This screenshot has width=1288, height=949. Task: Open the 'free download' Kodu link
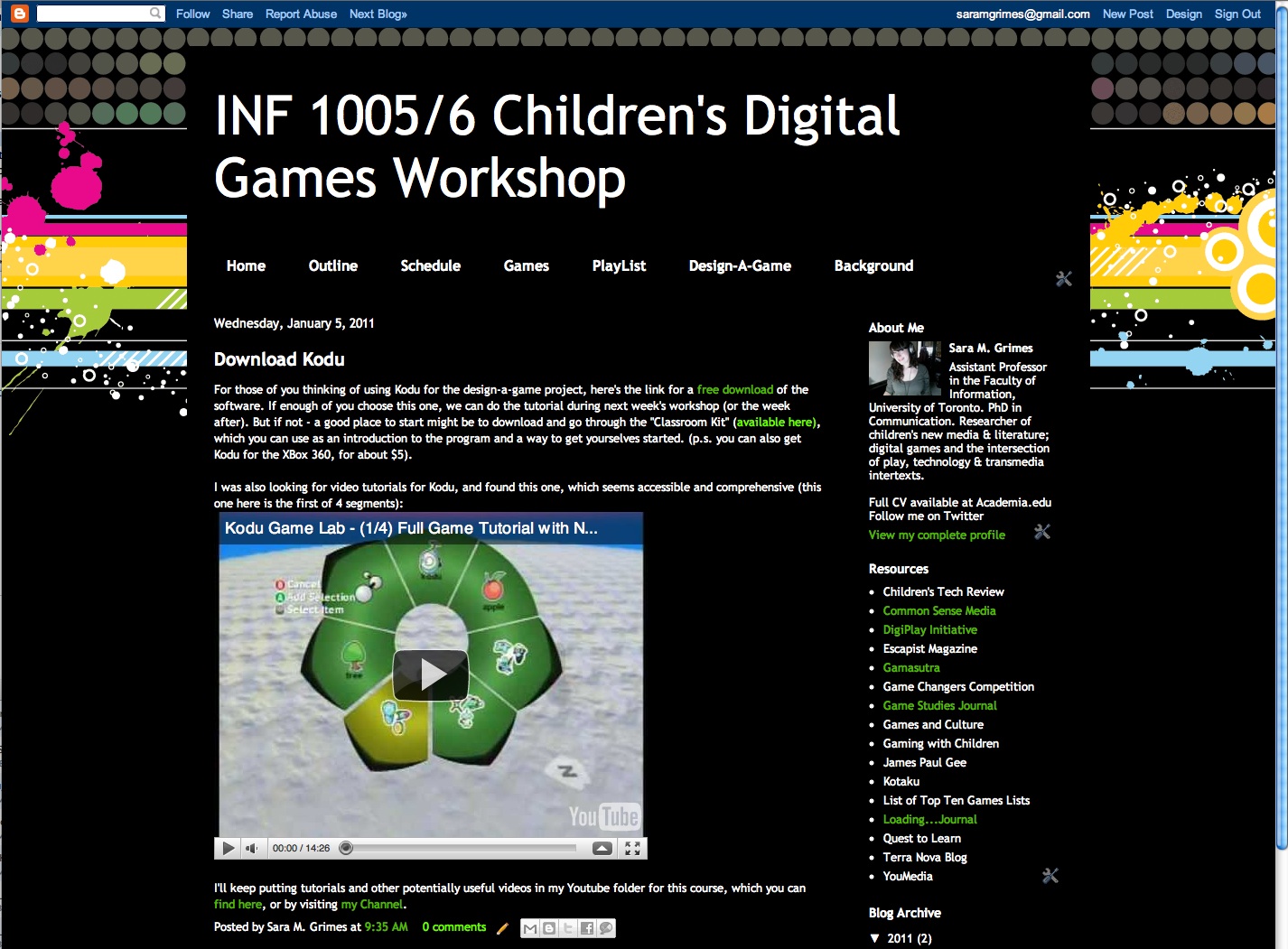(x=735, y=389)
